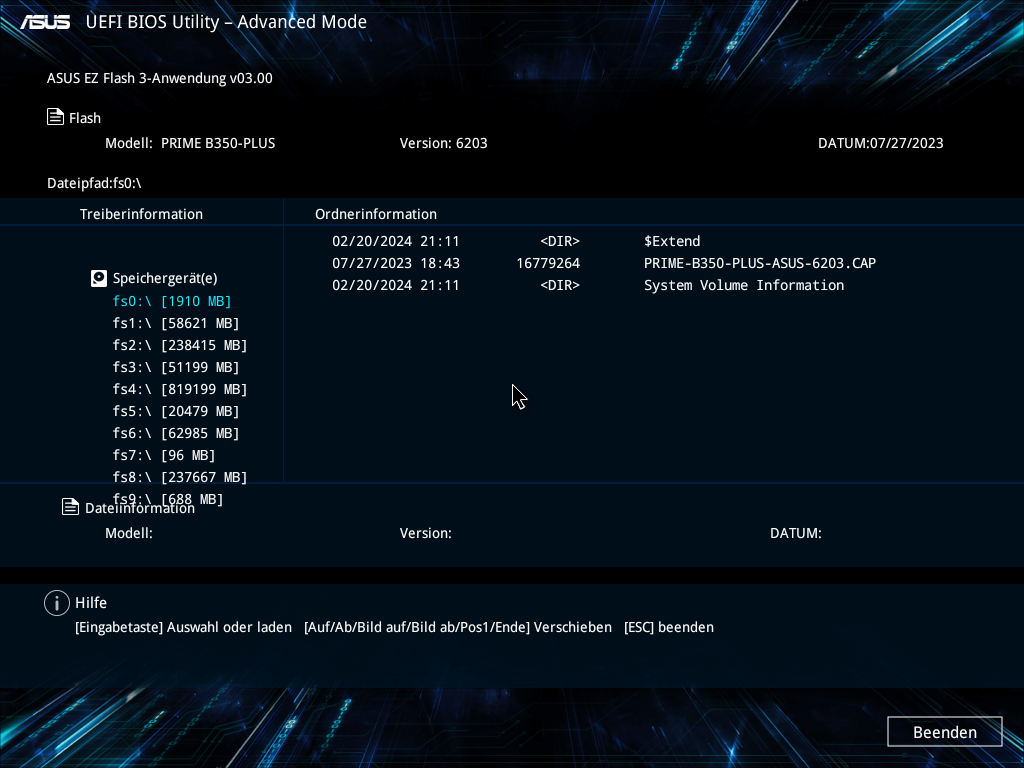Click the Dateiinformation document icon
The image size is (1024, 768).
pyautogui.click(x=71, y=507)
